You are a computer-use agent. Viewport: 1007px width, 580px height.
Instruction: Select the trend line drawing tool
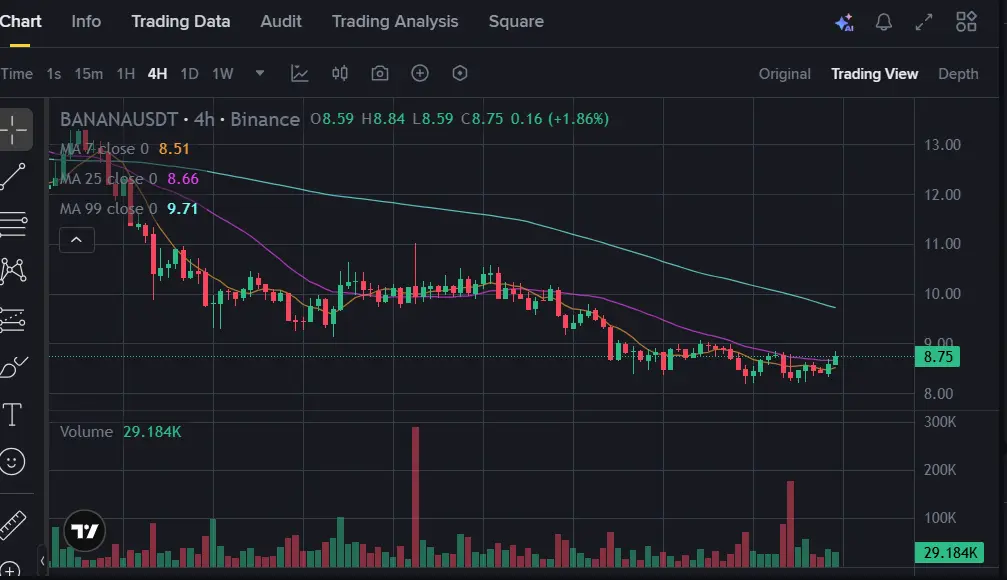click(14, 177)
